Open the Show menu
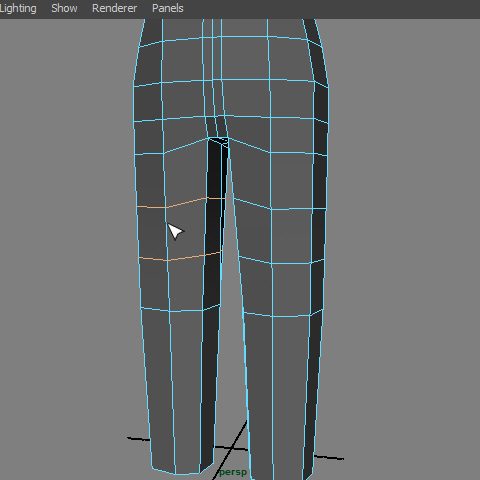 (x=64, y=8)
